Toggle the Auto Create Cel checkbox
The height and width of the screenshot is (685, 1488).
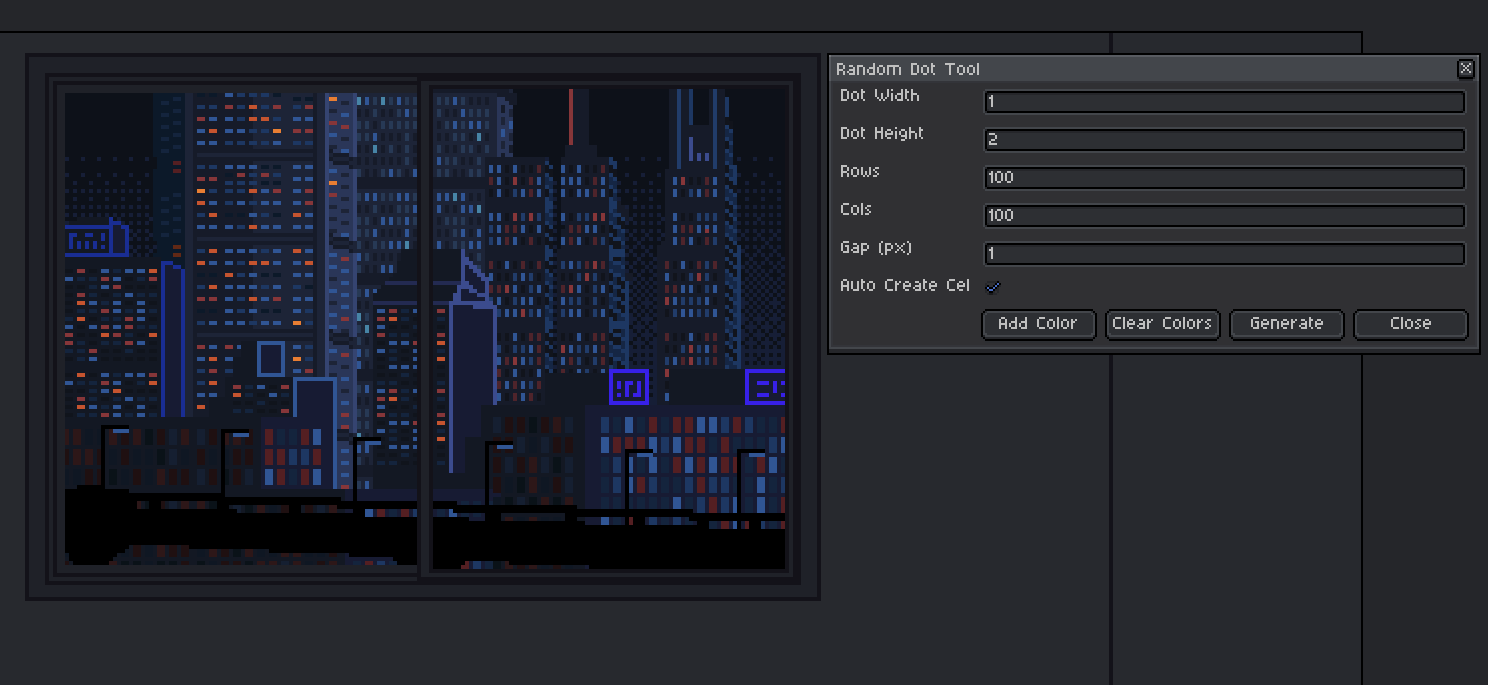[x=993, y=287]
